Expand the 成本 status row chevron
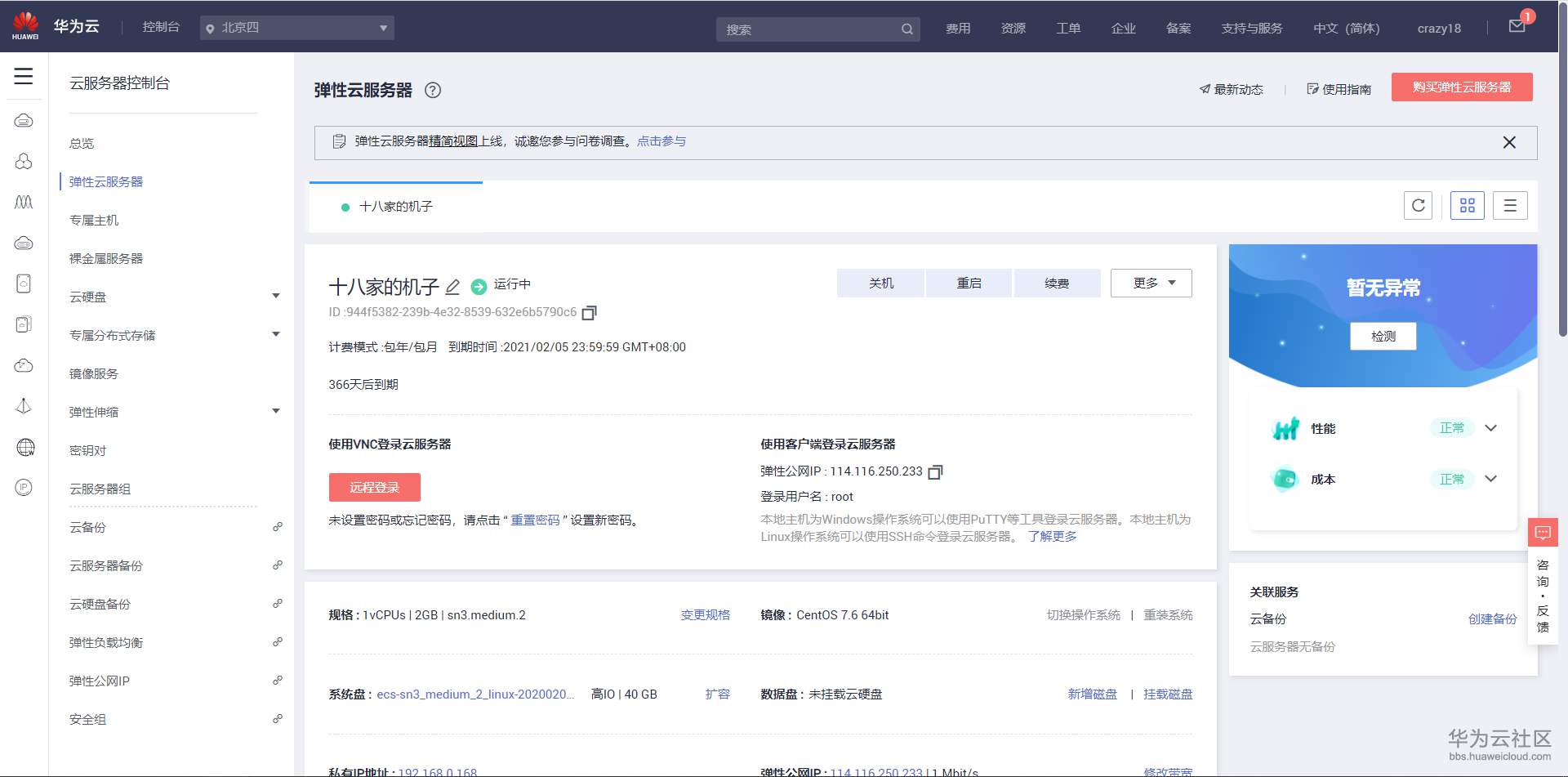This screenshot has height=777, width=1568. 1490,479
